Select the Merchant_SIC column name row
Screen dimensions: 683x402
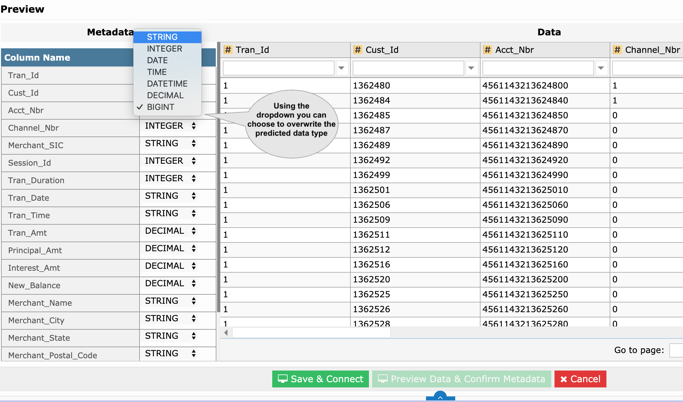coord(70,145)
